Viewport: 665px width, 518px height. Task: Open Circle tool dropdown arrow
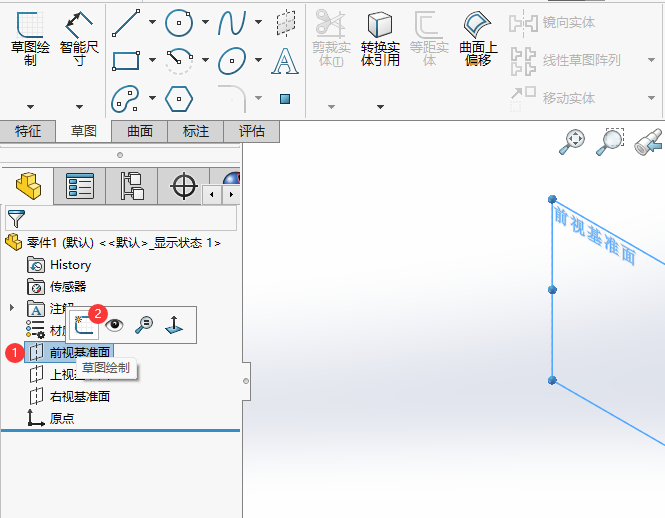205,22
